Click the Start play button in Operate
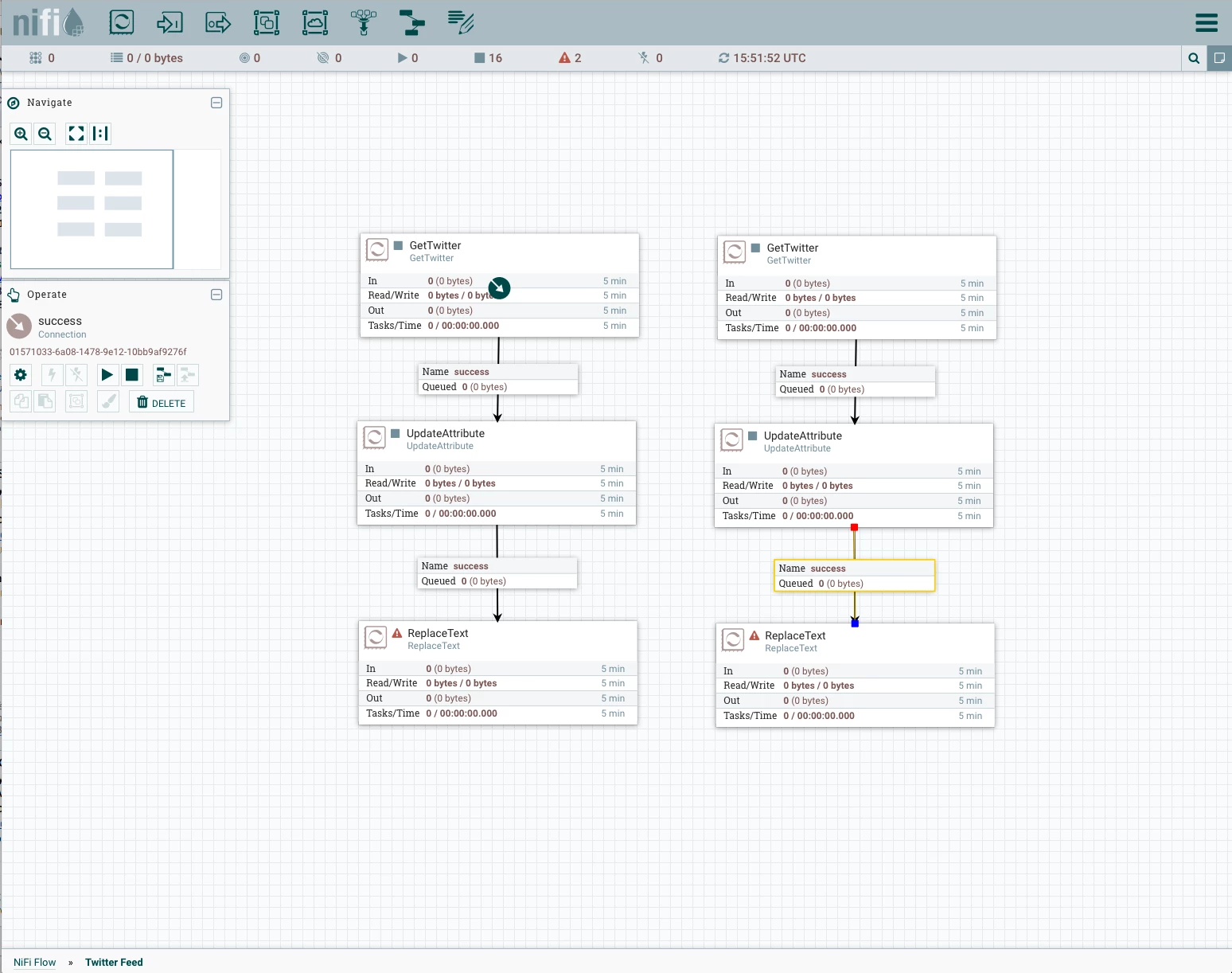The image size is (1232, 973). tap(107, 375)
